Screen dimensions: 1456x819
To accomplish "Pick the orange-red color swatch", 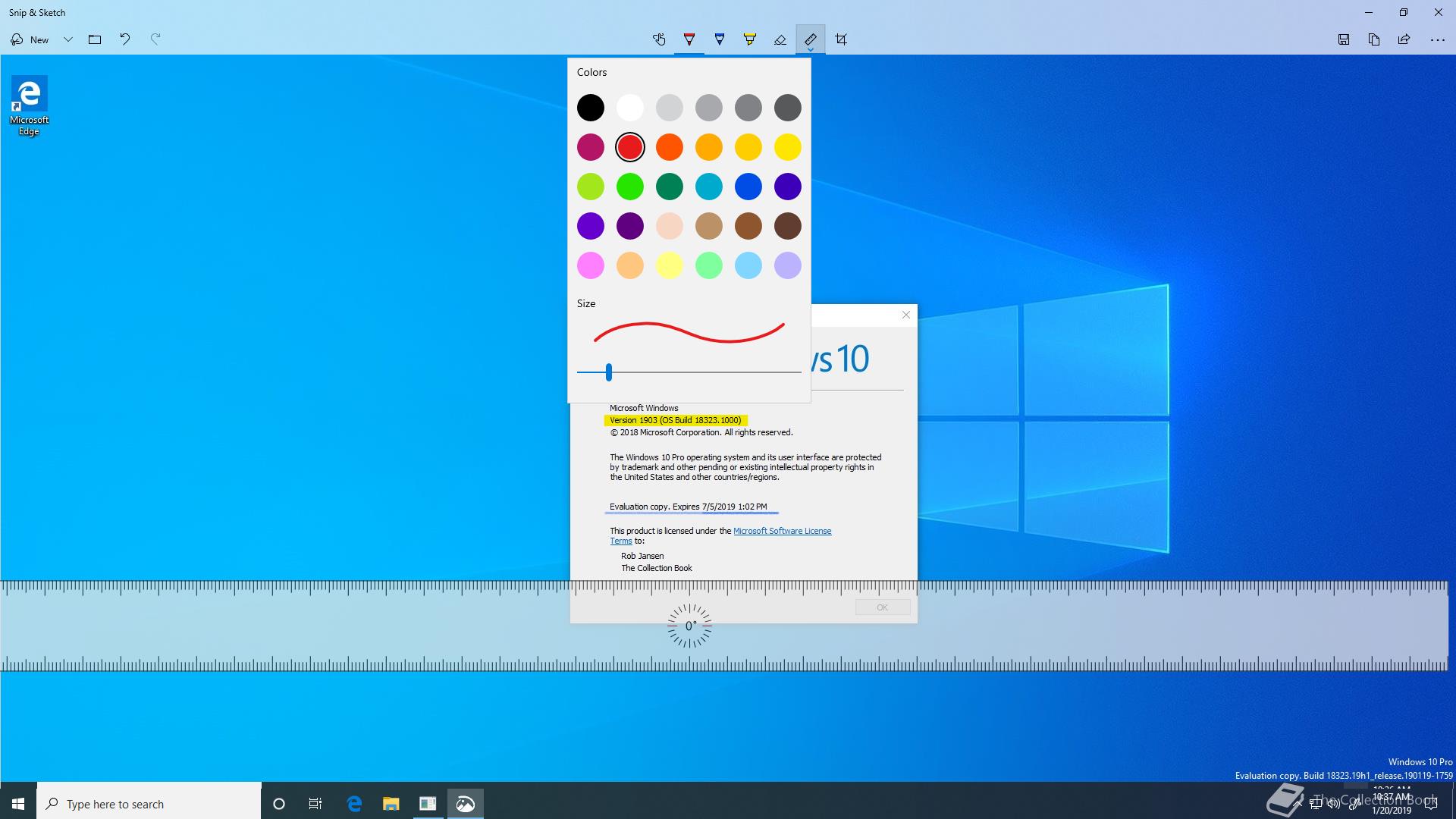I will click(670, 147).
